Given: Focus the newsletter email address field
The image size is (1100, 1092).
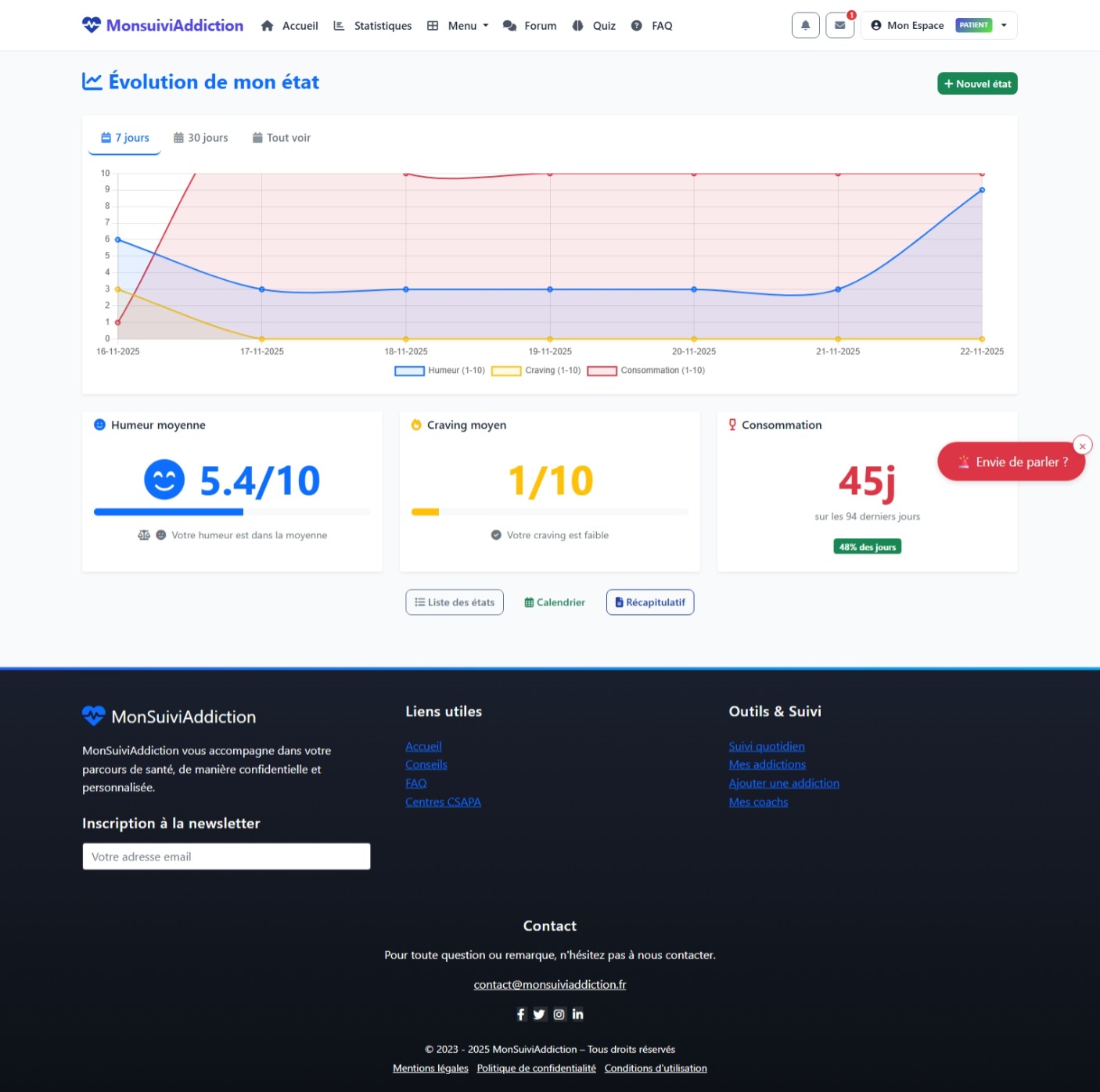Looking at the screenshot, I should coord(226,857).
